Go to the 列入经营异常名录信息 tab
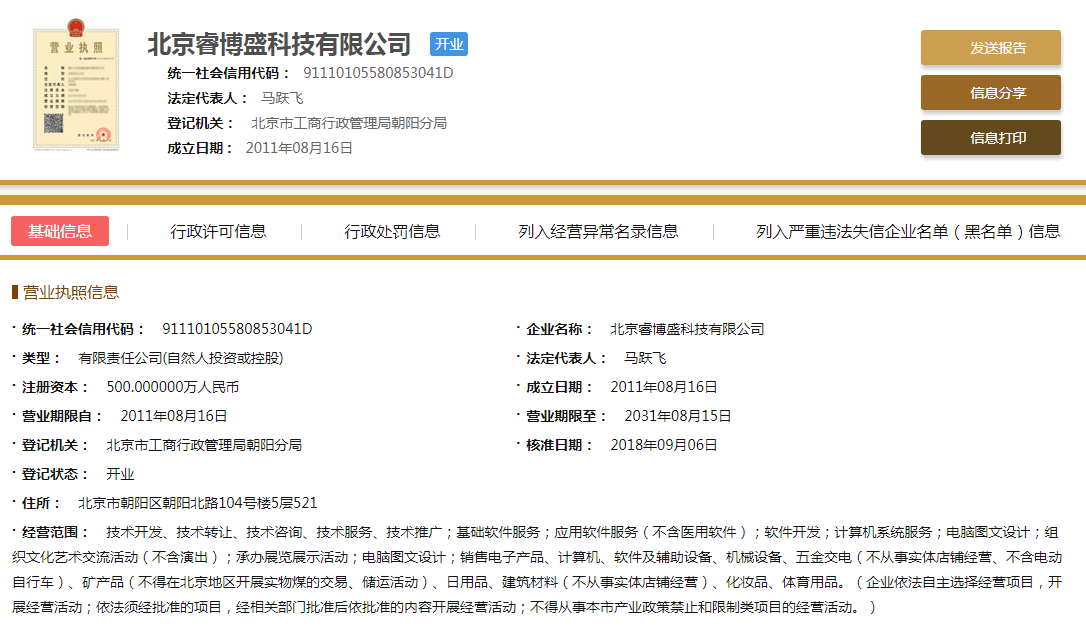 [x=598, y=231]
